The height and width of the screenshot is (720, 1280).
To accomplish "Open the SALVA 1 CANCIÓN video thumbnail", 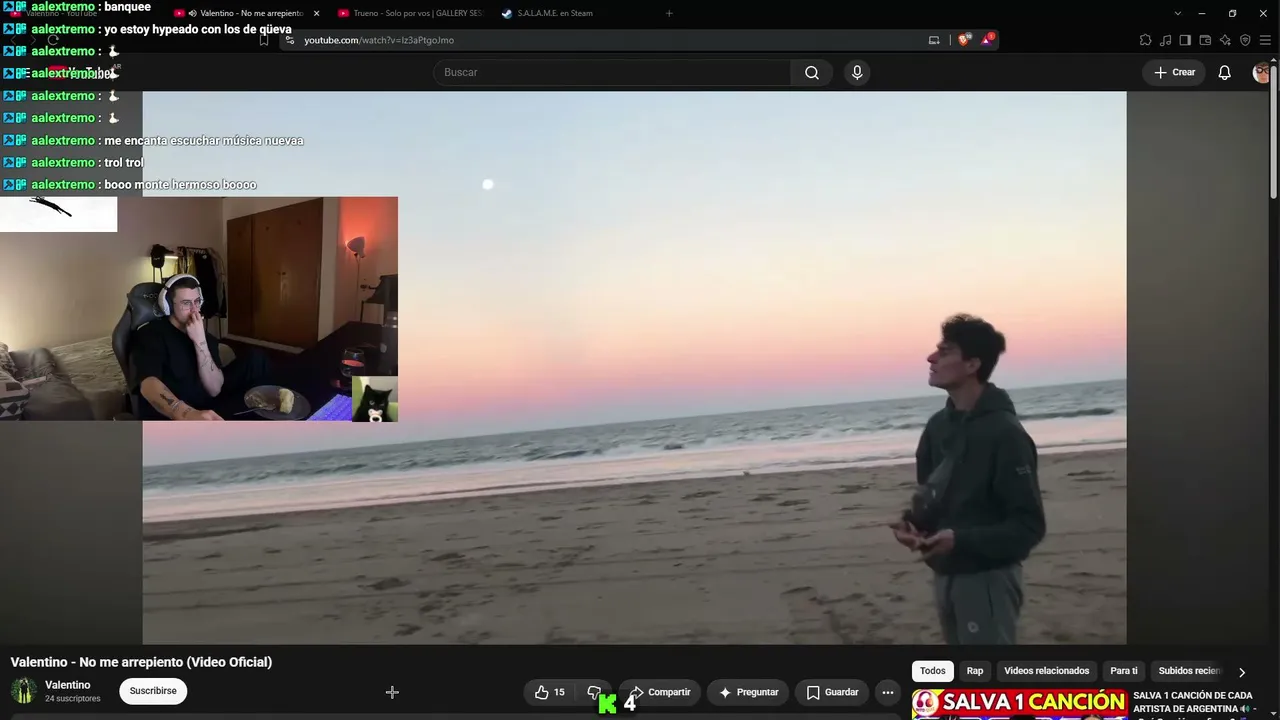I will (1020, 704).
